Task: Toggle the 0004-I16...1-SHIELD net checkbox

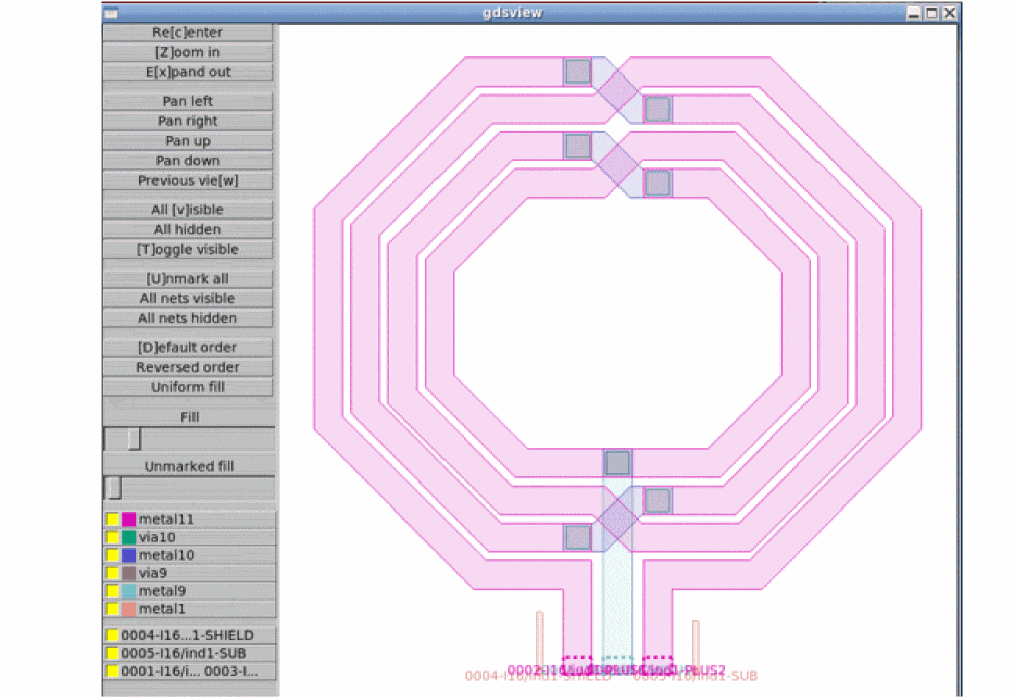Action: pyautogui.click(x=113, y=635)
